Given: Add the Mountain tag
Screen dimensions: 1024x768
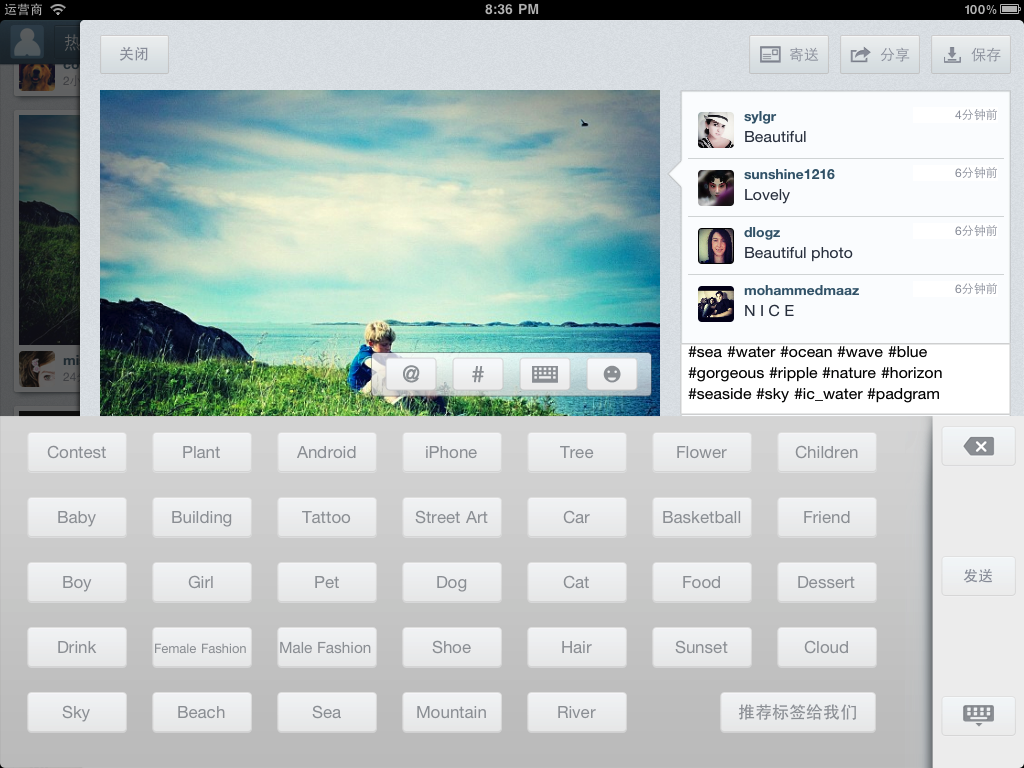Looking at the screenshot, I should point(451,712).
